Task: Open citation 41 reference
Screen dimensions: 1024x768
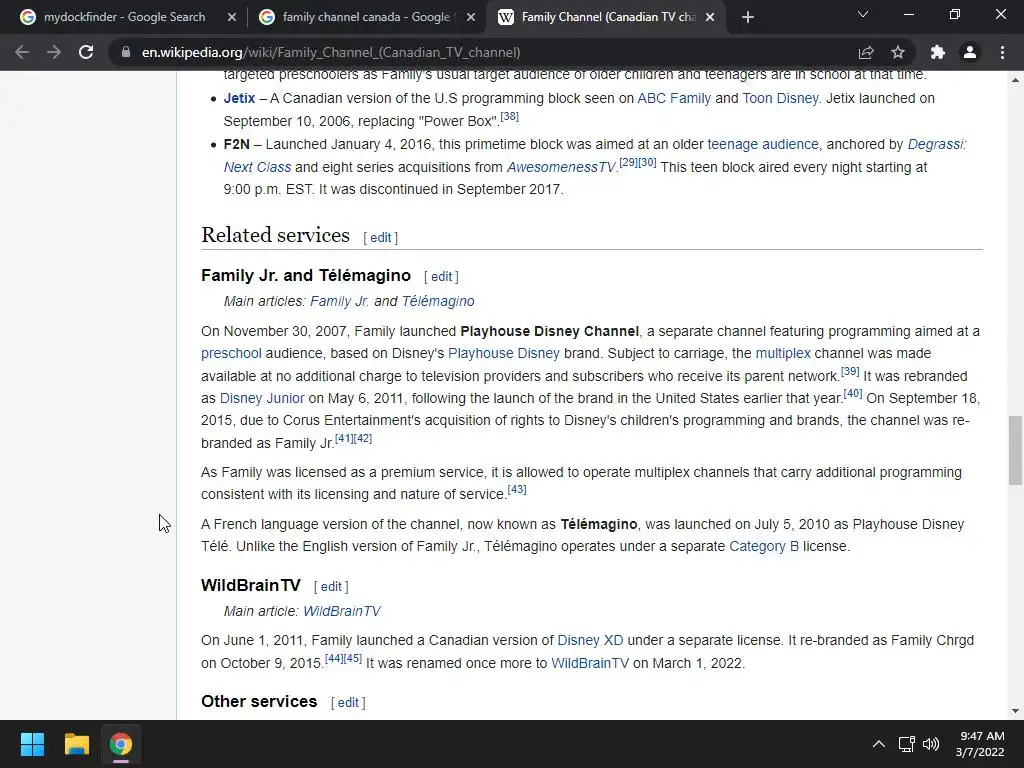Action: pyautogui.click(x=344, y=438)
